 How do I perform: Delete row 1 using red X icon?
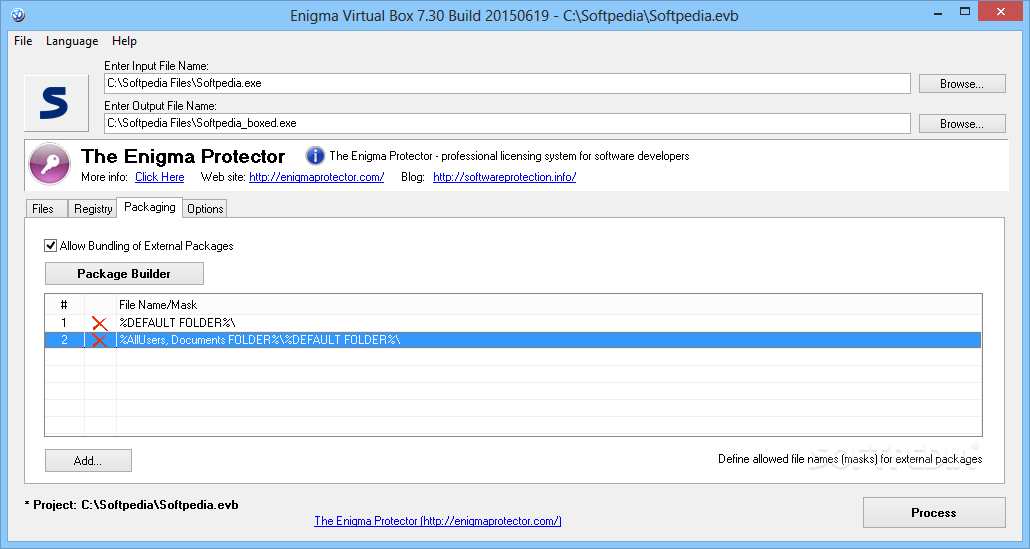click(100, 322)
